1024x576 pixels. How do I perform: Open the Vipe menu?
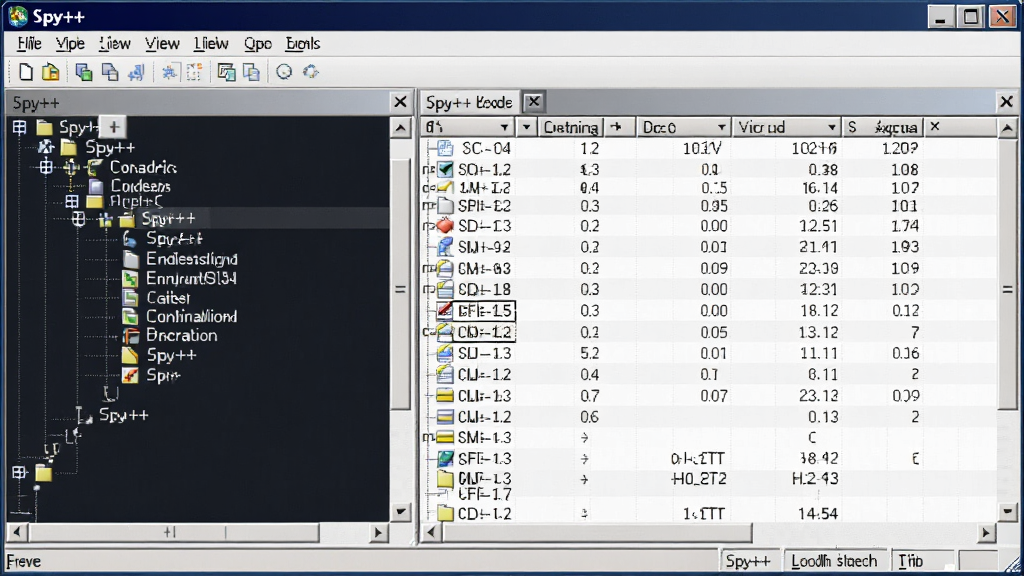click(x=70, y=44)
